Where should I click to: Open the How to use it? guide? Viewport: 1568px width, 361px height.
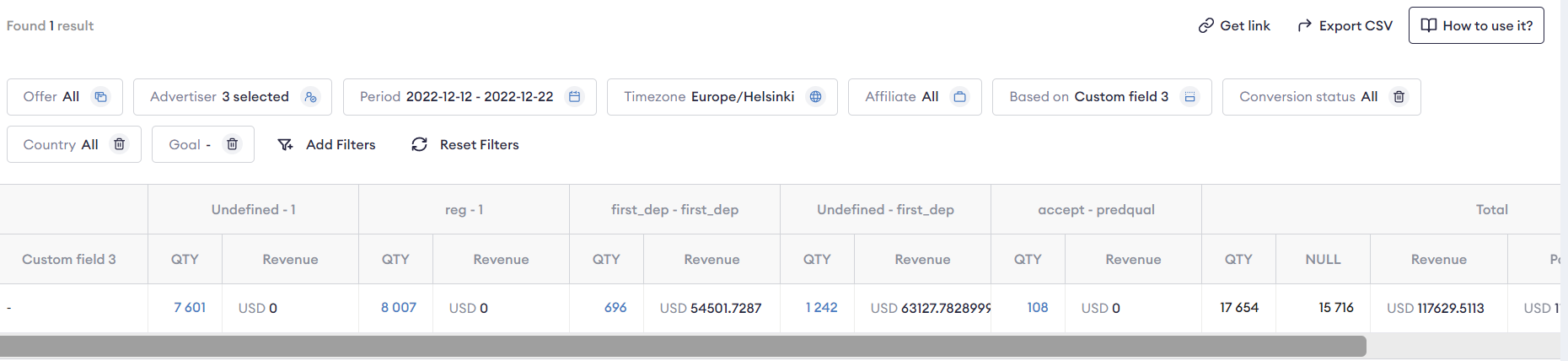tap(1476, 25)
